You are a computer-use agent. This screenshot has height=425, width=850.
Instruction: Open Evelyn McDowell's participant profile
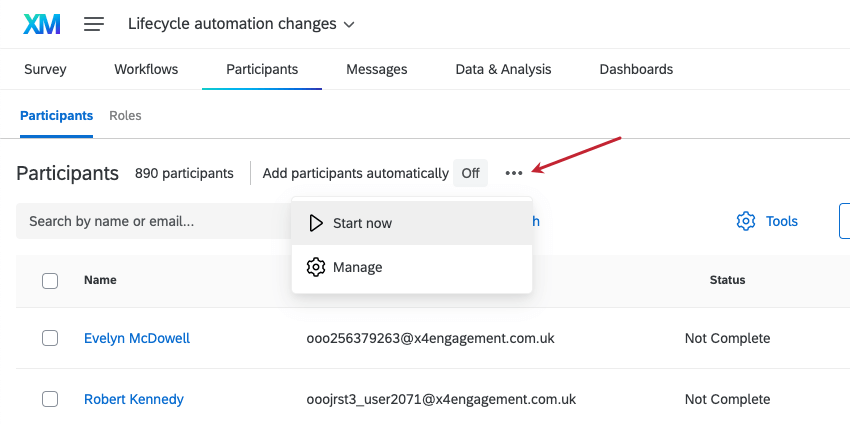(137, 338)
